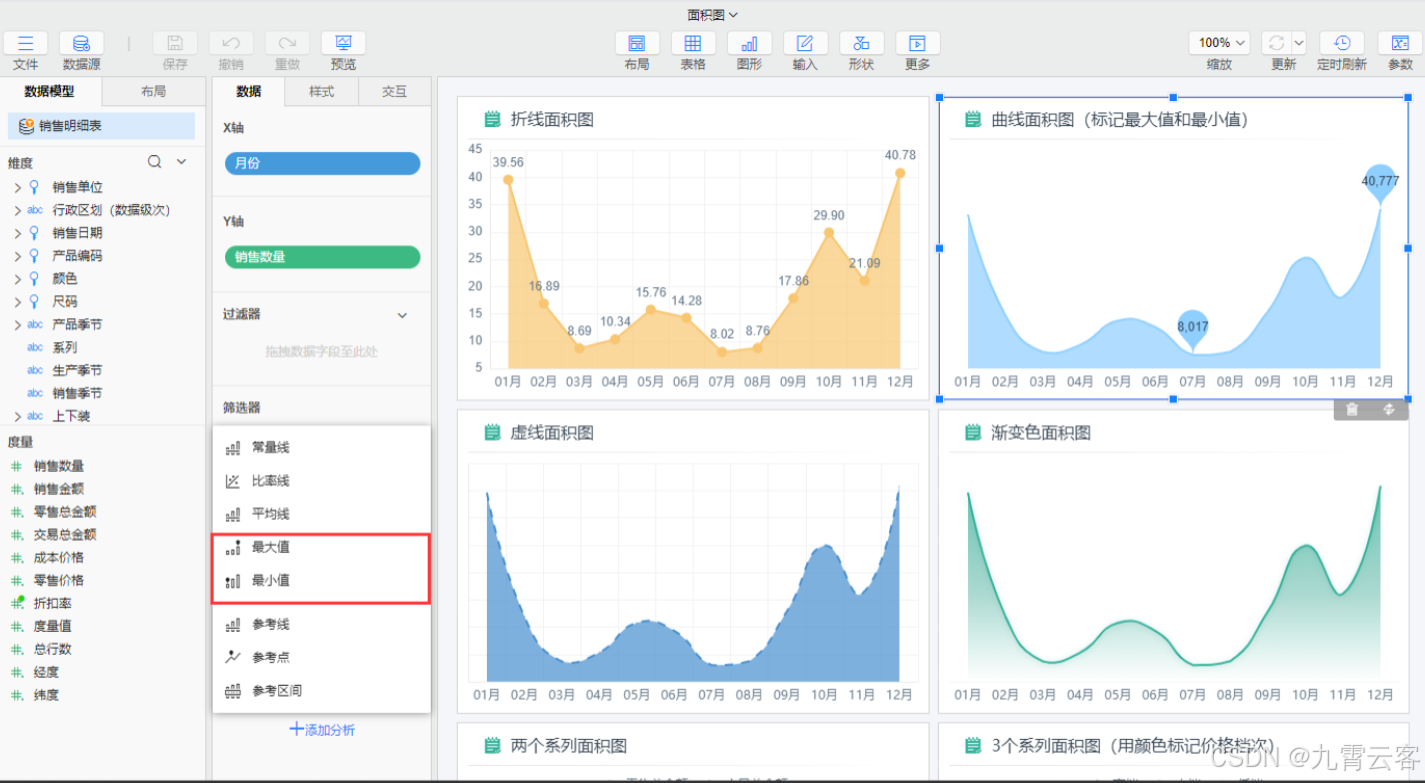Click the 40,777 max value marker
The width and height of the screenshot is (1425, 783).
point(1380,183)
